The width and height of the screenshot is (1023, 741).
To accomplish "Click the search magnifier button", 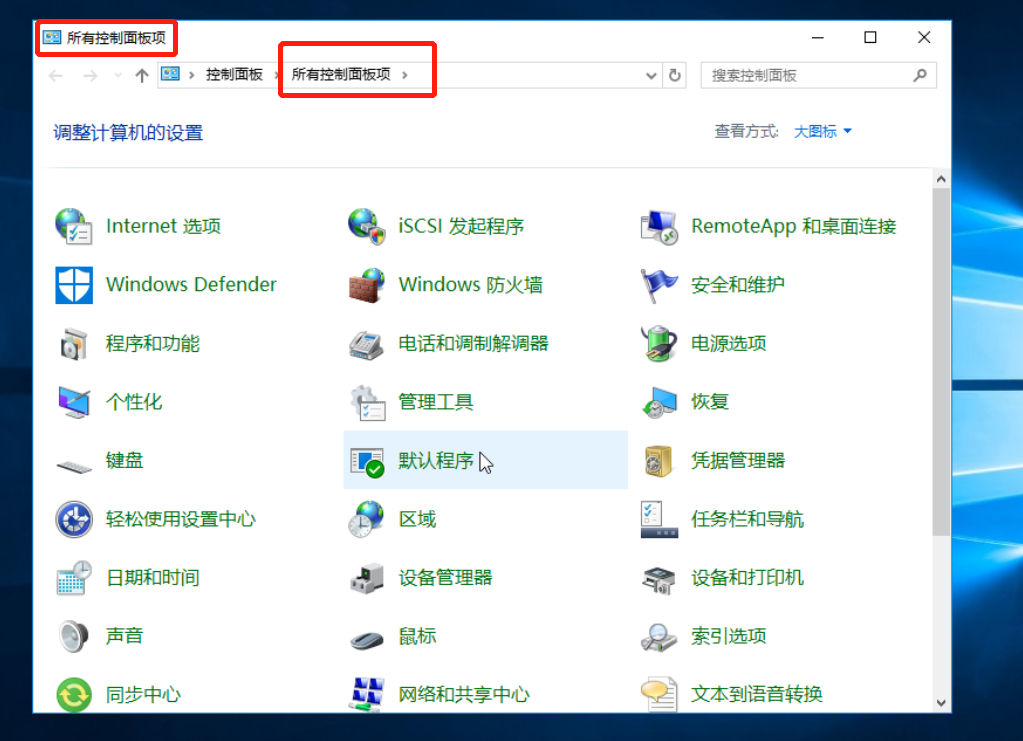I will (920, 76).
